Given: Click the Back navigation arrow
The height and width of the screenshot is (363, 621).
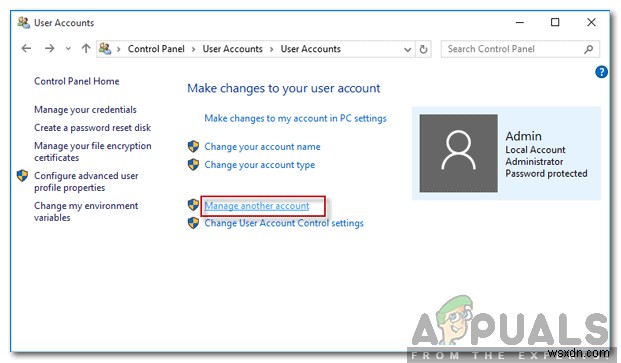Looking at the screenshot, I should [26, 49].
